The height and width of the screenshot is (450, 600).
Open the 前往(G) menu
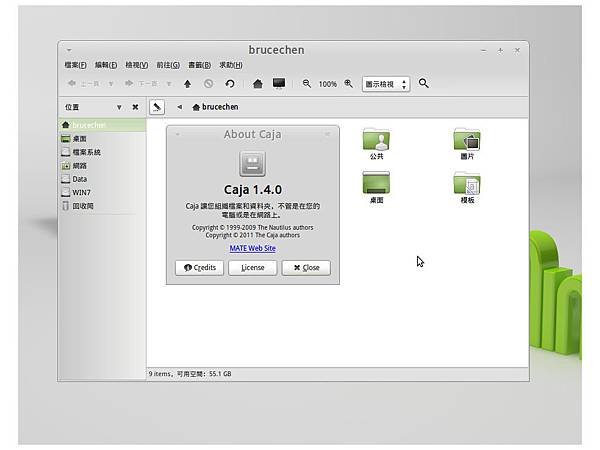[x=168, y=65]
